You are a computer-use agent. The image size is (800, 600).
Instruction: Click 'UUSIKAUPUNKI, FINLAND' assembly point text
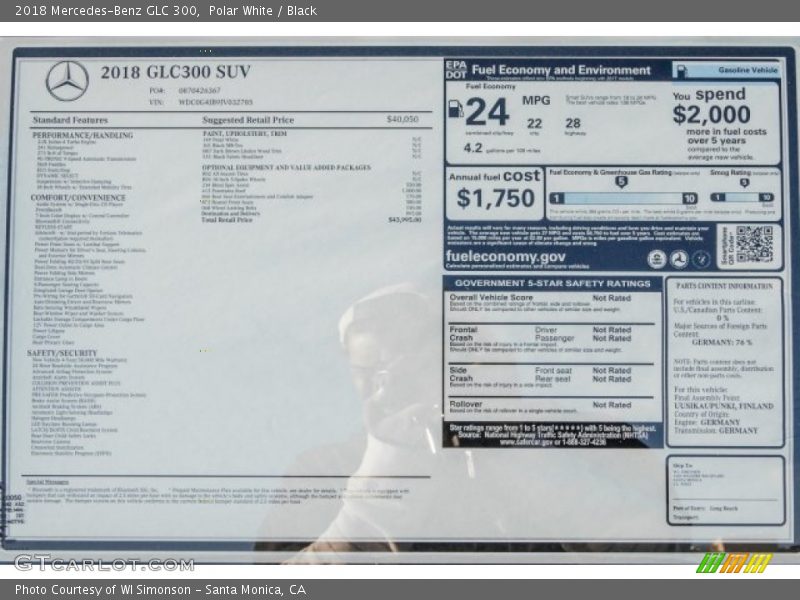(x=724, y=406)
